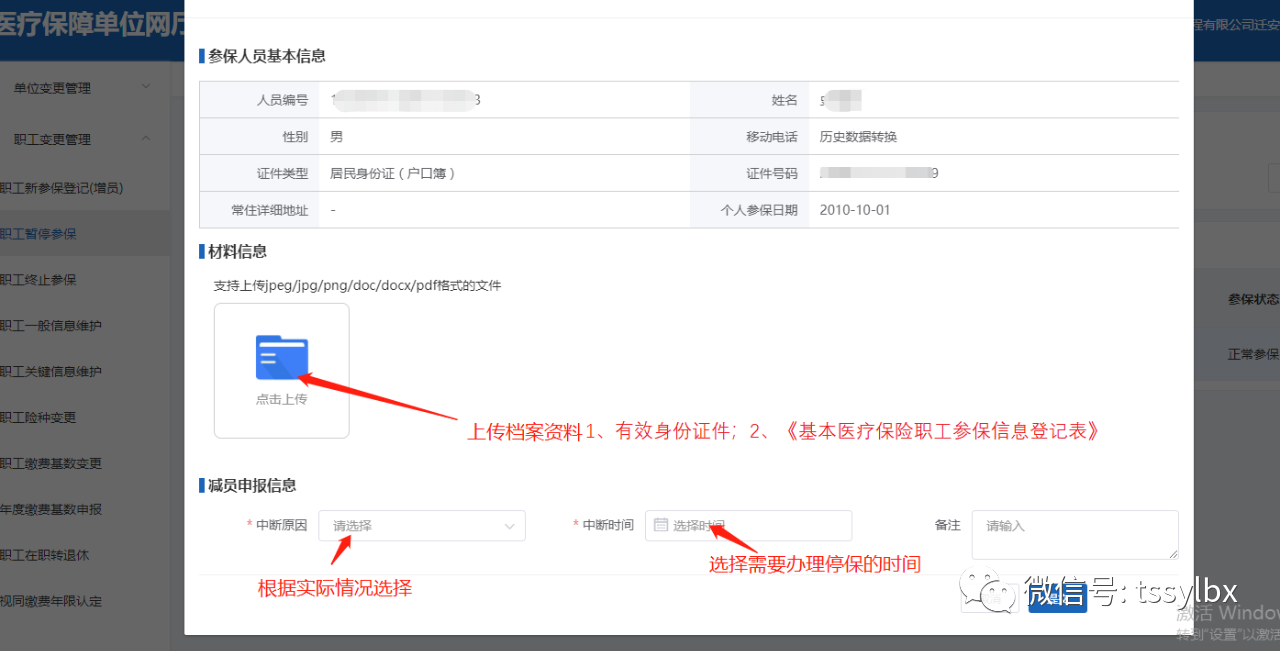
Task: Open the 中断原因 dropdown
Action: (x=421, y=526)
